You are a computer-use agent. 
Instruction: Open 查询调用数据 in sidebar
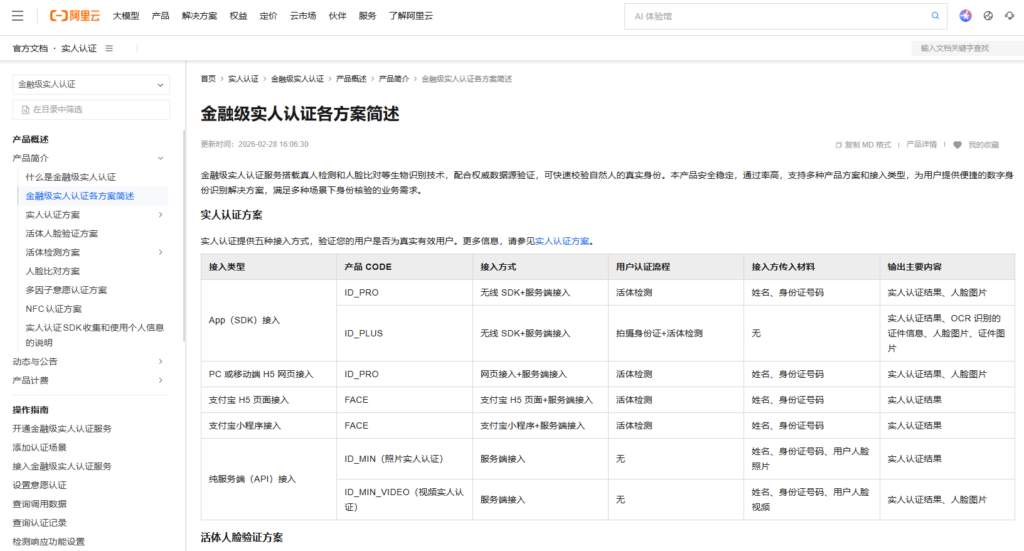point(39,505)
